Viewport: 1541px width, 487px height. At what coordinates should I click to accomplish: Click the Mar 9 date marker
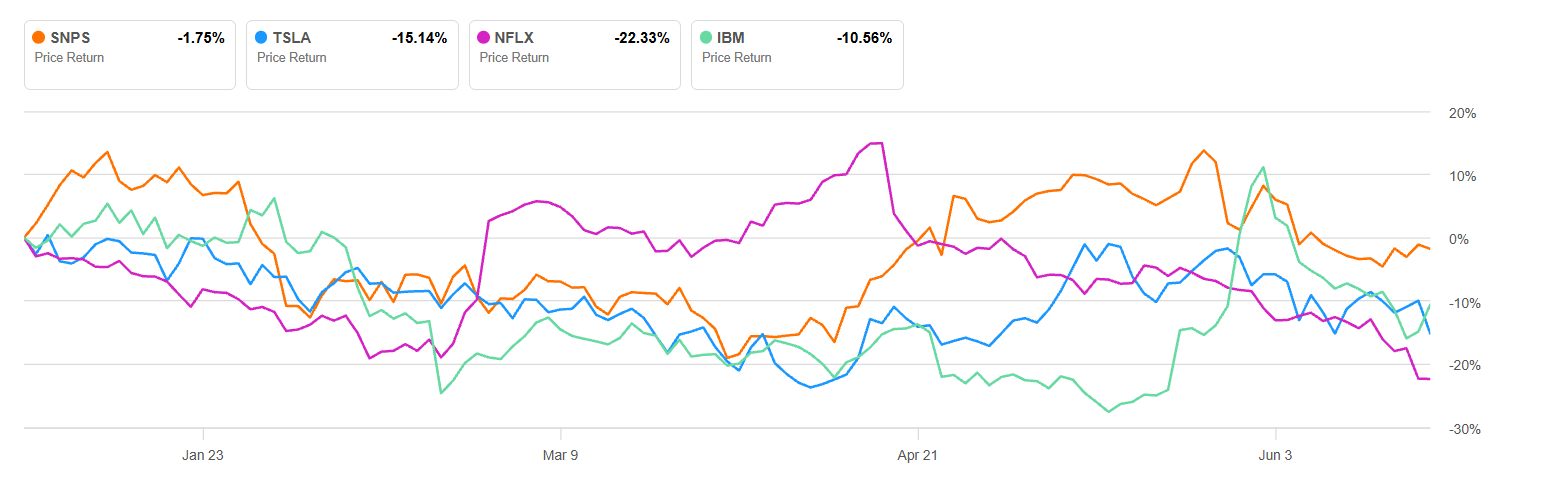(560, 455)
